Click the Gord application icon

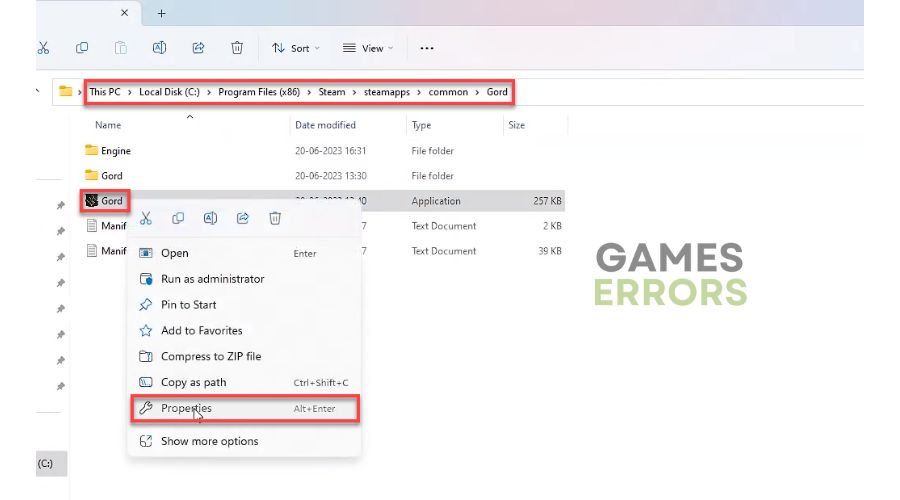tap(91, 200)
